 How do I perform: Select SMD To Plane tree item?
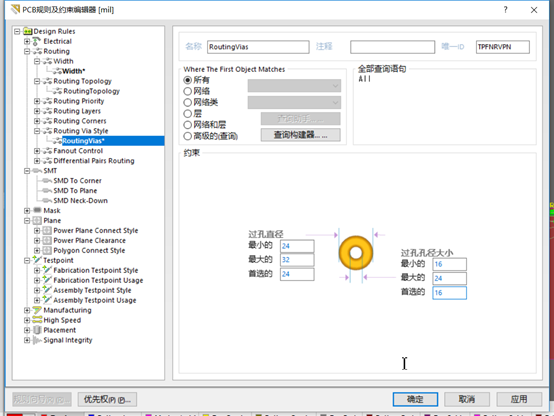(75, 191)
